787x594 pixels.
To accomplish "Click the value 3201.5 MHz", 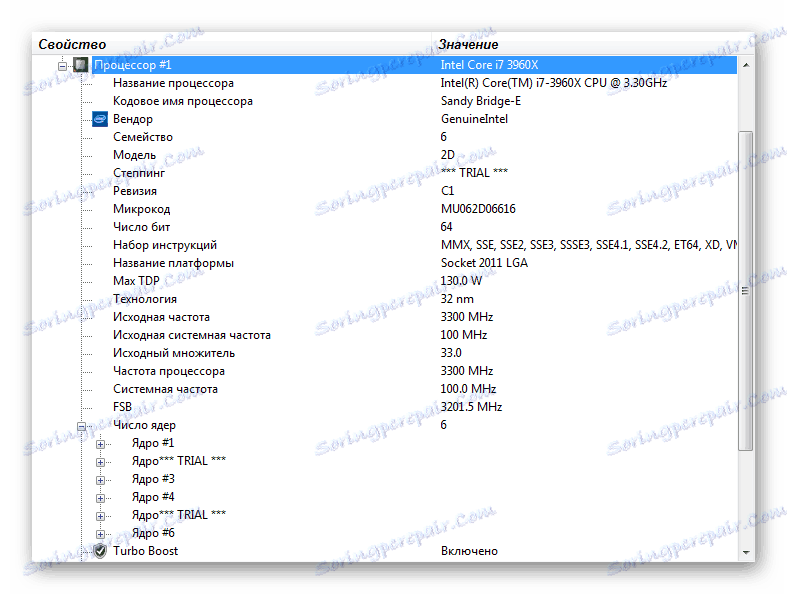I will point(471,407).
